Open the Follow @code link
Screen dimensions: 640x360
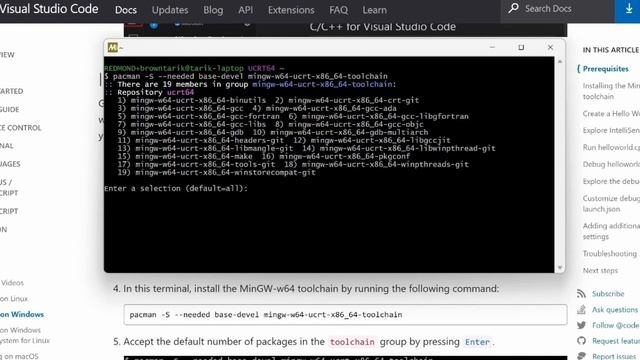(616, 325)
